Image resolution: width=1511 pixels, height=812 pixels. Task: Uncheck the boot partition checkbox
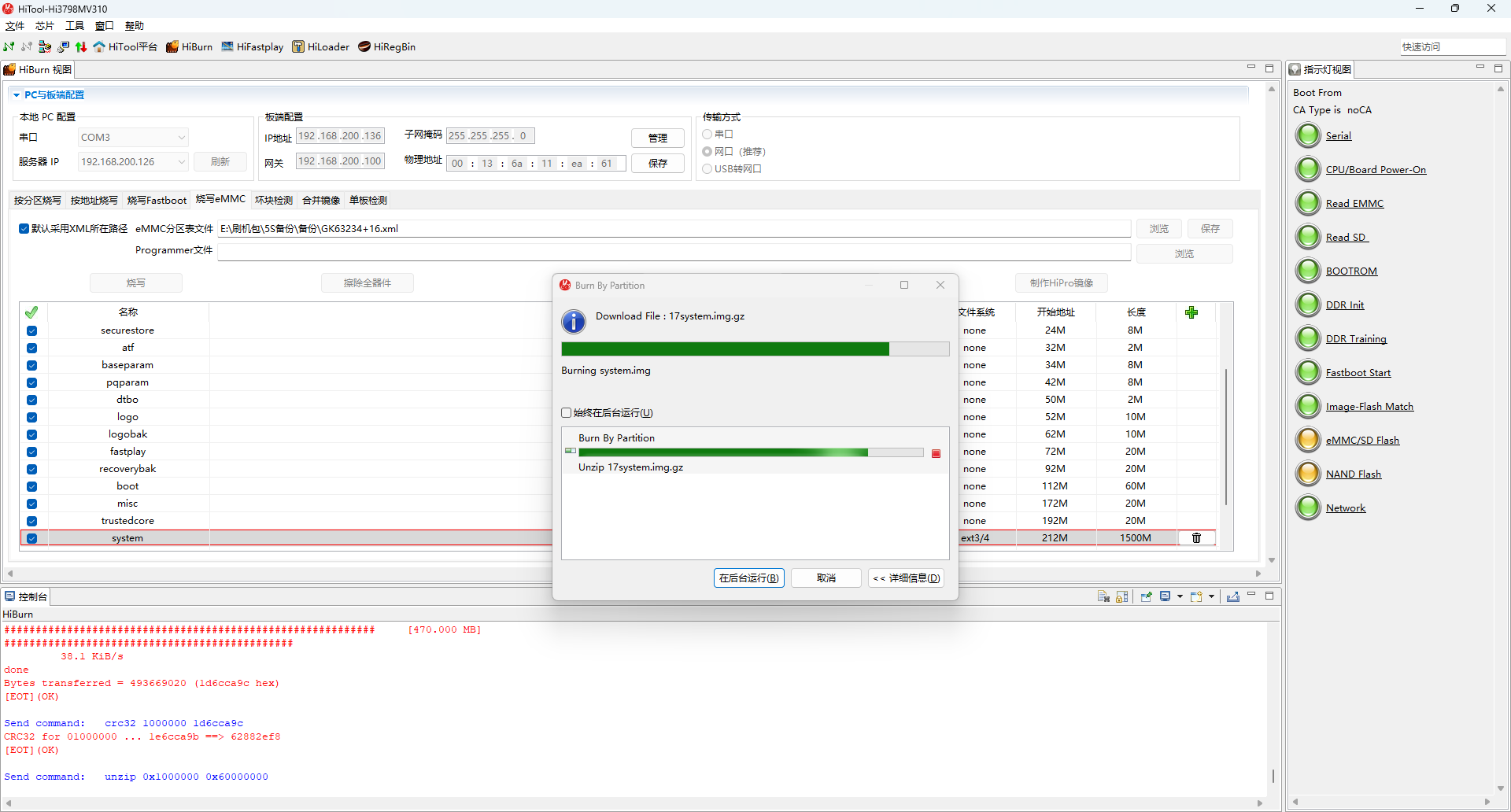(31, 486)
